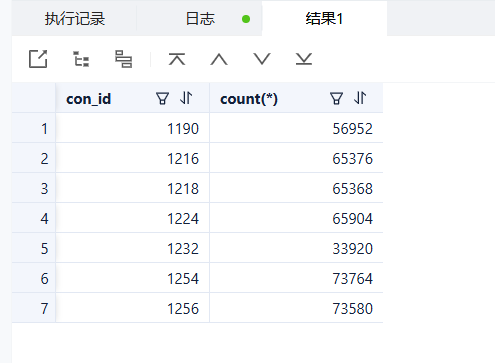
Task: Click the tree-structure view icon
Action: (81, 59)
